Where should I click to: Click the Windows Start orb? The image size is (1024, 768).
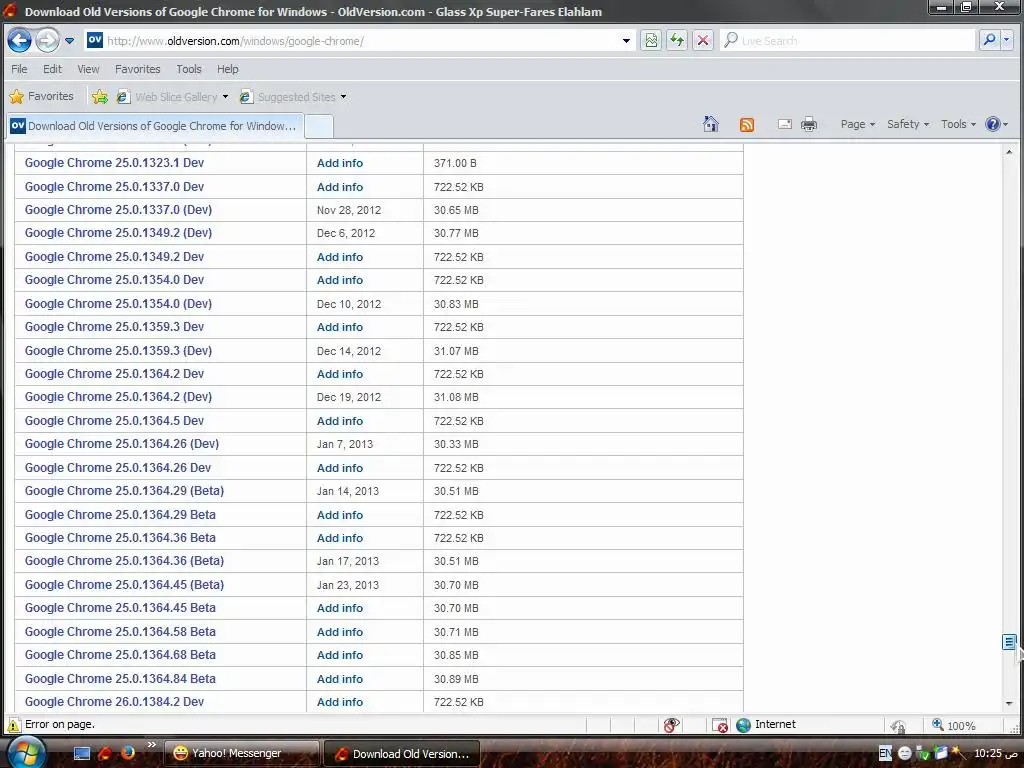pyautogui.click(x=25, y=752)
